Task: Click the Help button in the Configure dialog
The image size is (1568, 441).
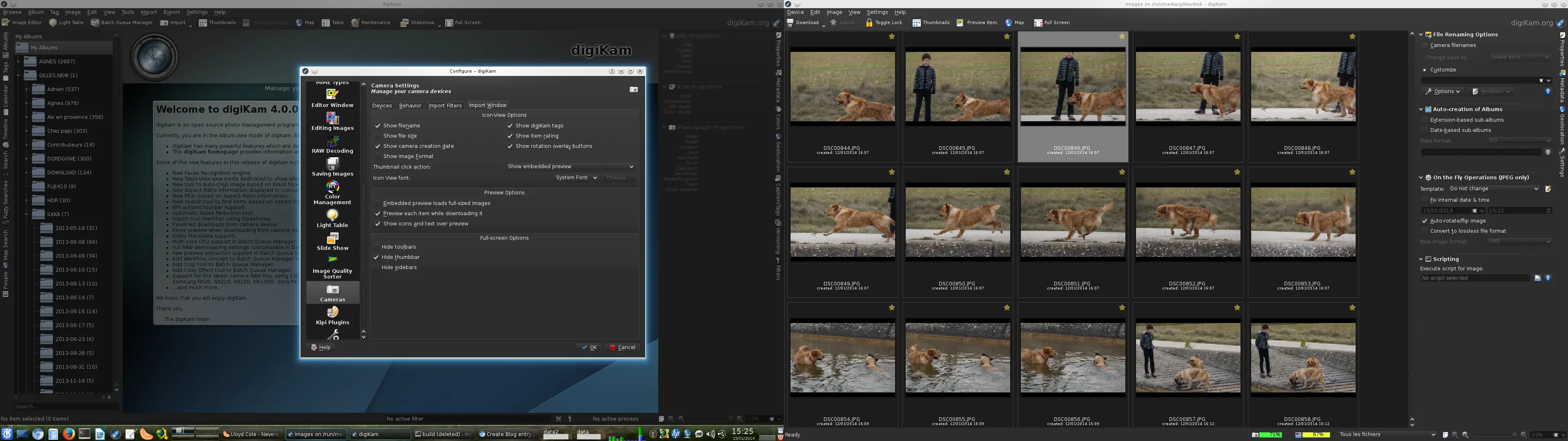Action: [x=321, y=347]
